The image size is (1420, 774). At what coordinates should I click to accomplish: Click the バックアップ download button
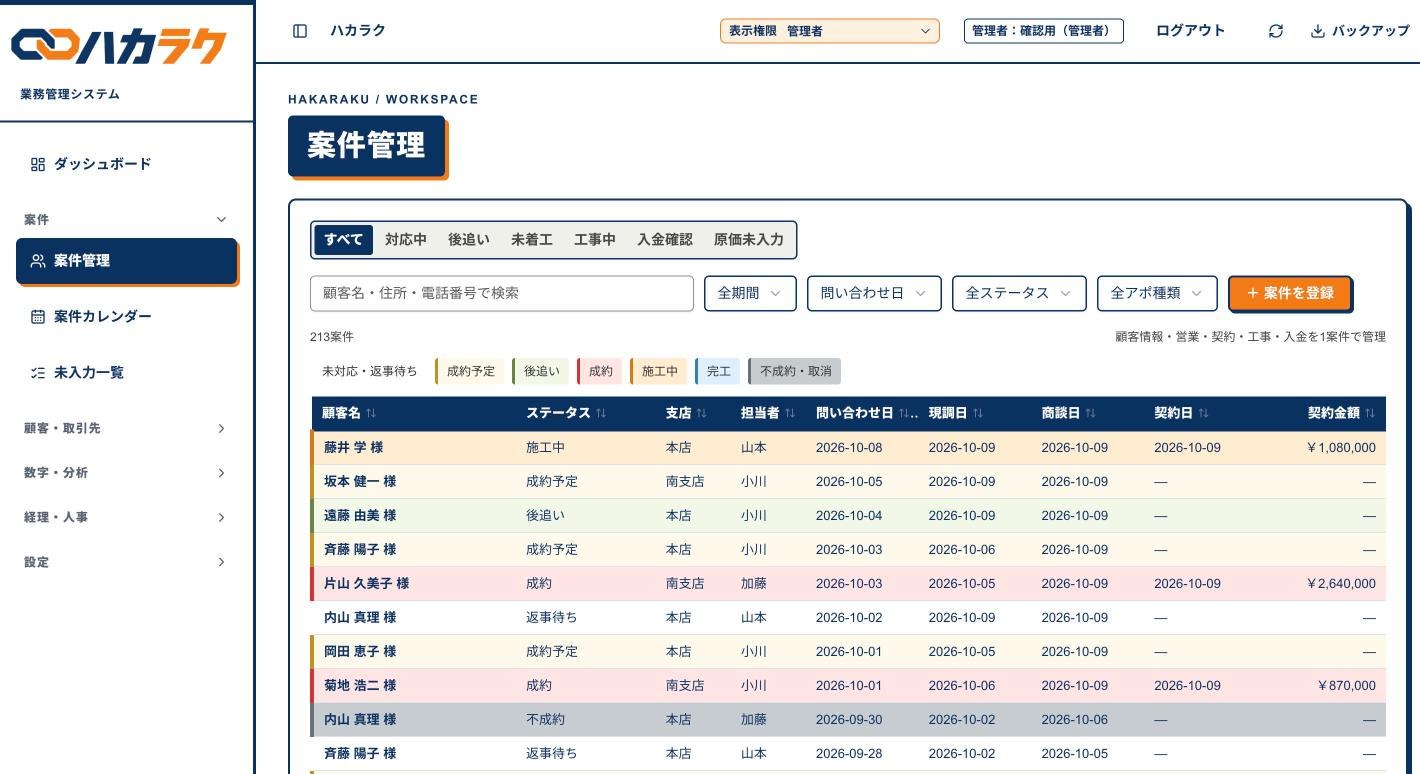(1359, 31)
